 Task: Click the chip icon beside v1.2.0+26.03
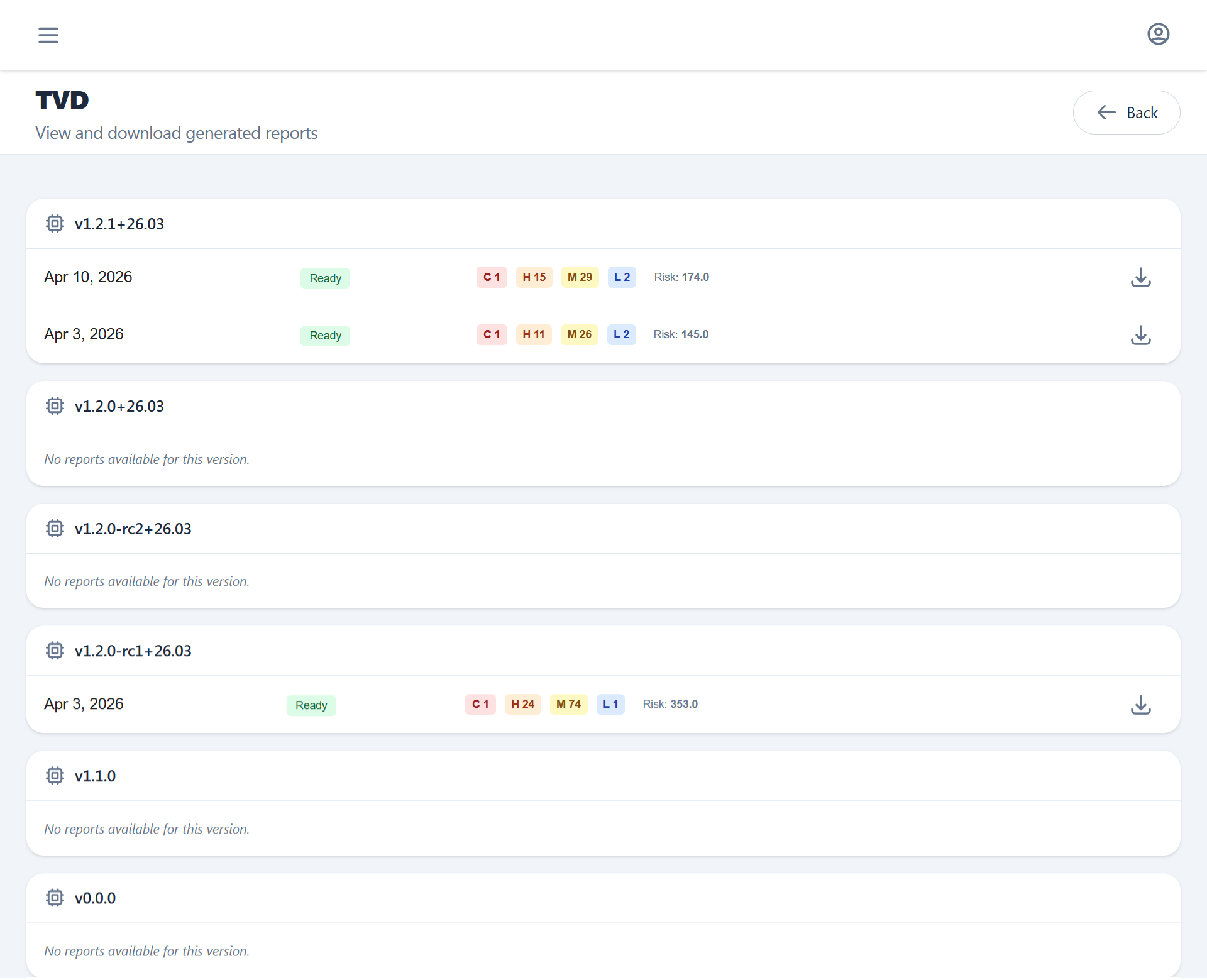point(55,406)
